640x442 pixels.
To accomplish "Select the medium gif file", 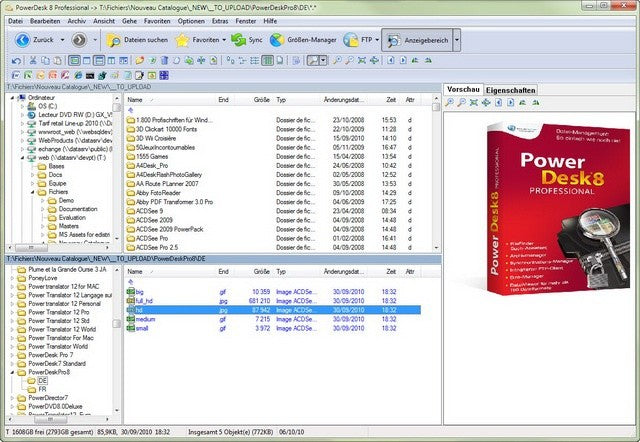I will [145, 320].
